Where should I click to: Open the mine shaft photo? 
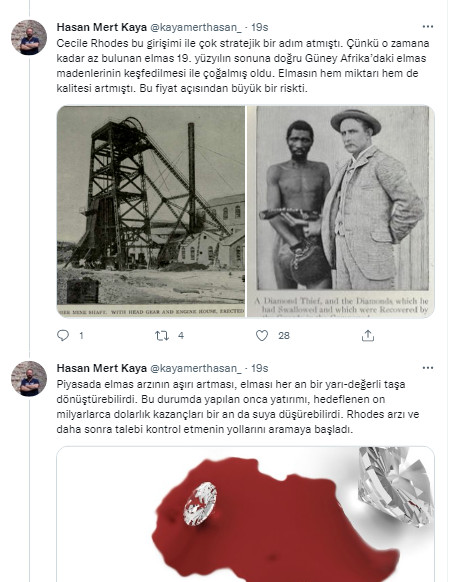[151, 212]
